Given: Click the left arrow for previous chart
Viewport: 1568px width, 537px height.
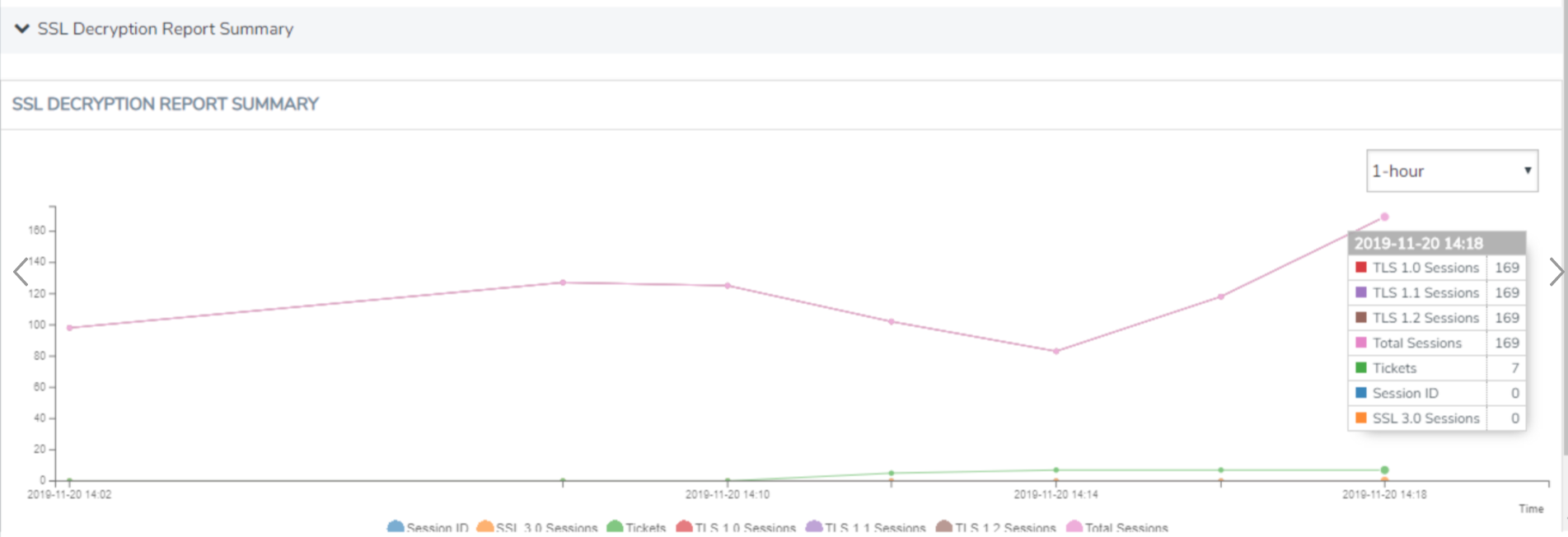Looking at the screenshot, I should (21, 271).
